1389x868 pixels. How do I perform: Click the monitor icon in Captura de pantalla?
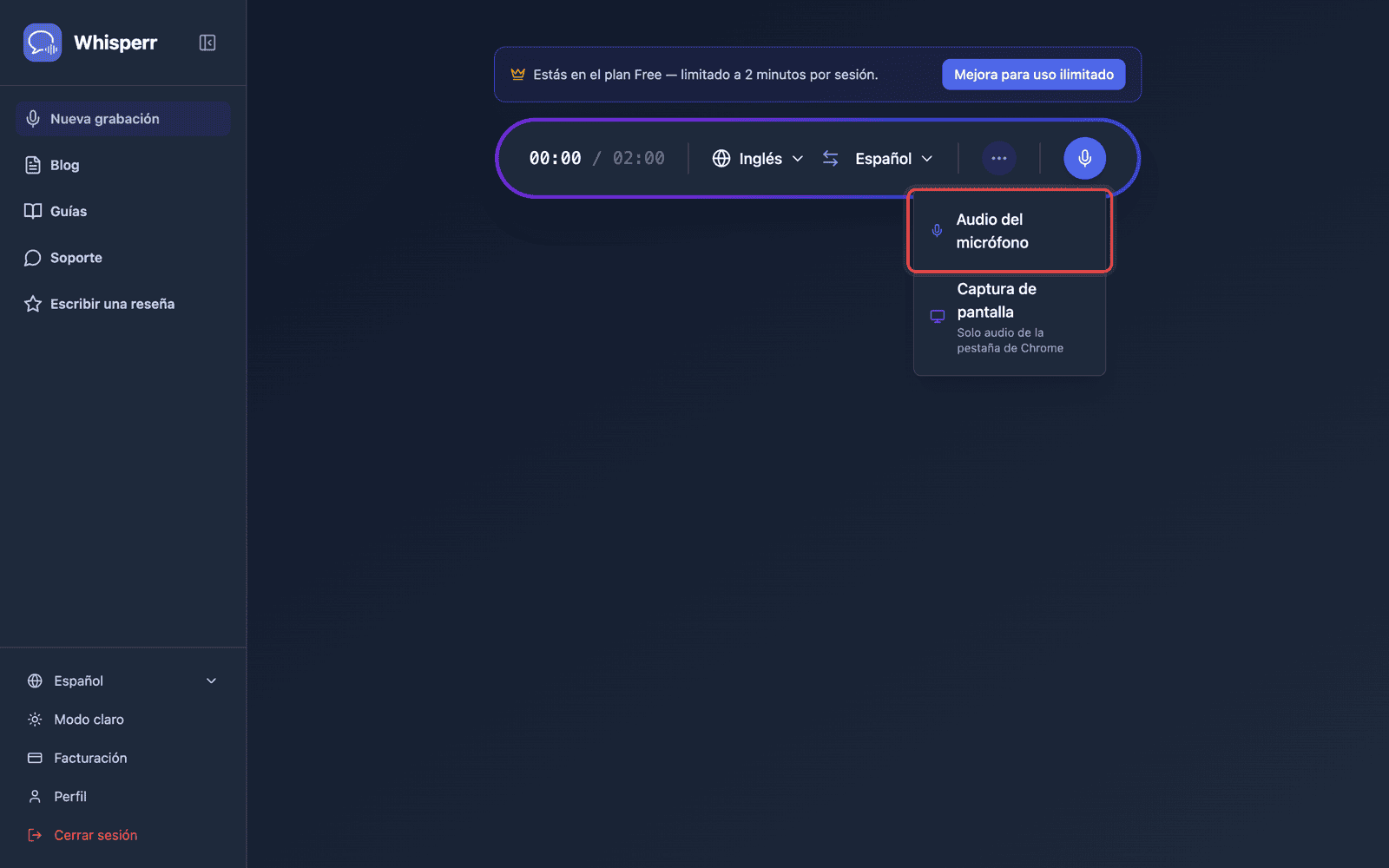tap(938, 317)
